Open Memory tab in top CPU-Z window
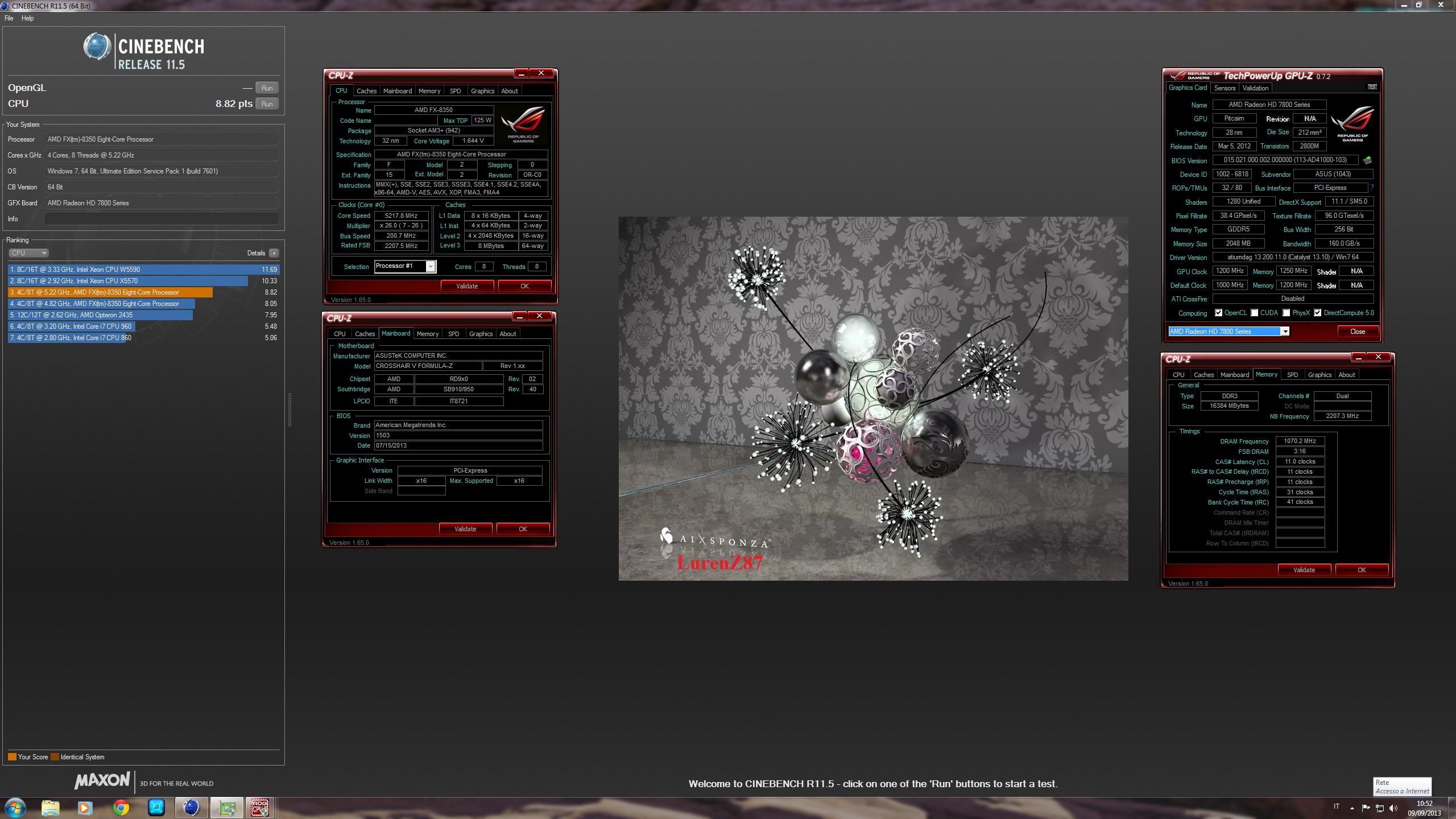 pos(429,91)
